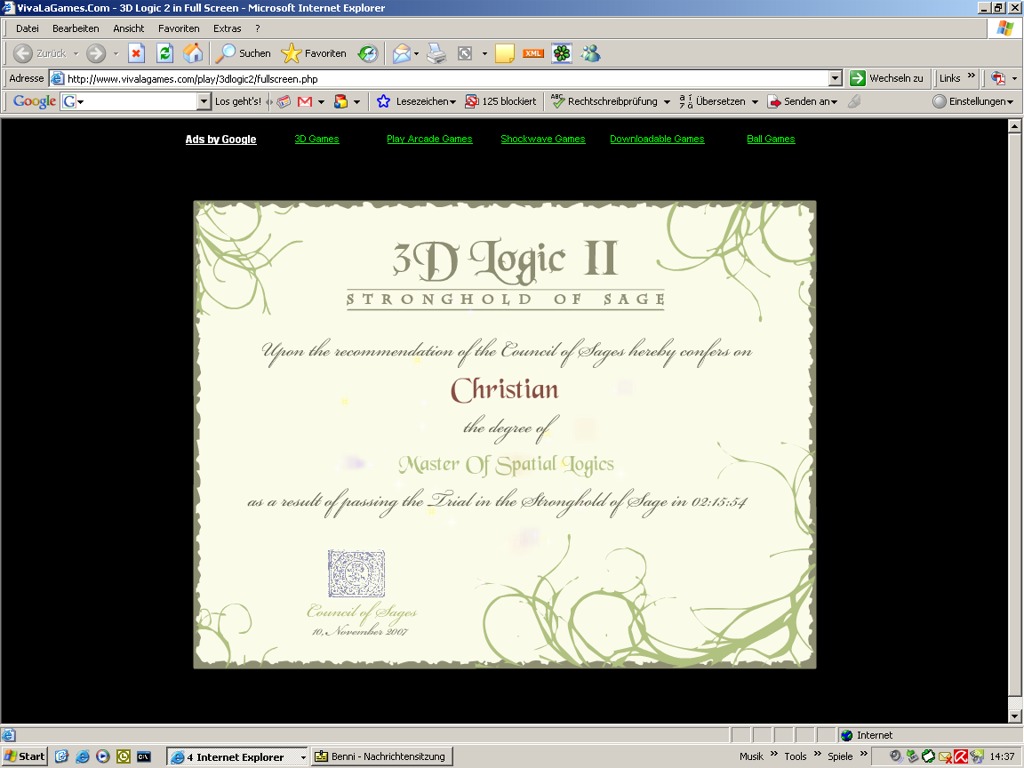Click the Stop loading icon

click(137, 53)
